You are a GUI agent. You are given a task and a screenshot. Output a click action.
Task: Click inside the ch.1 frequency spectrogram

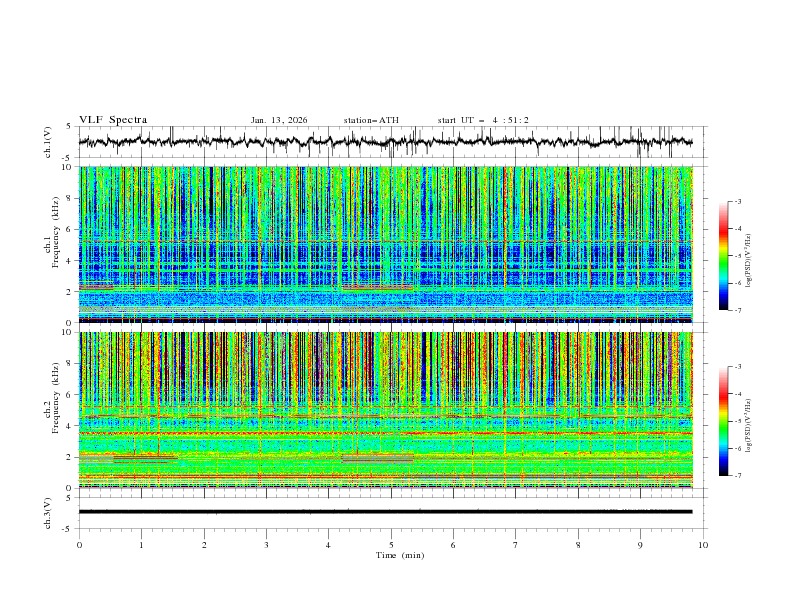[x=390, y=244]
